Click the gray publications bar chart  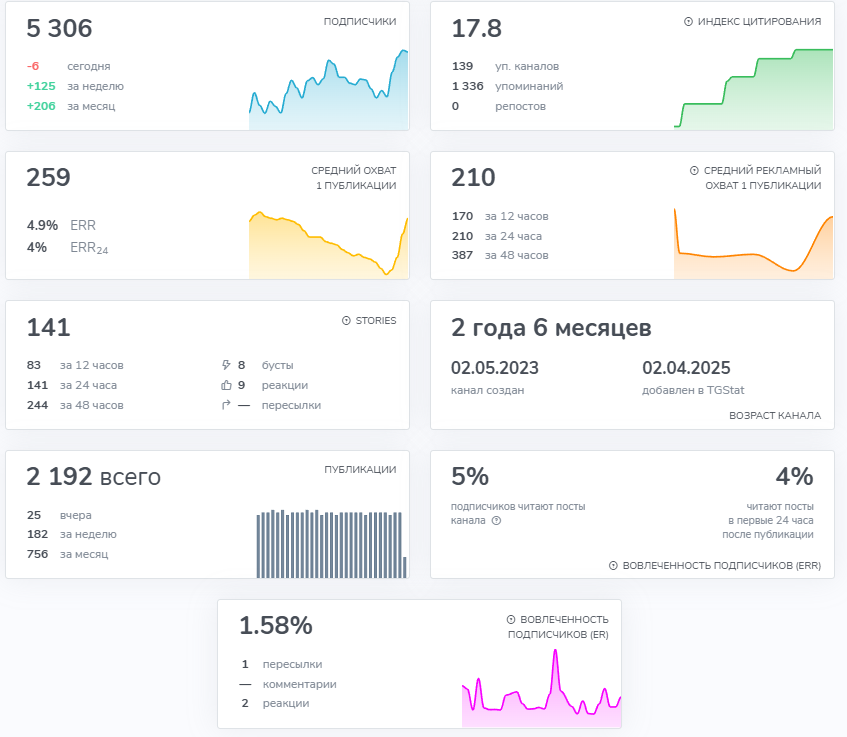(x=330, y=544)
